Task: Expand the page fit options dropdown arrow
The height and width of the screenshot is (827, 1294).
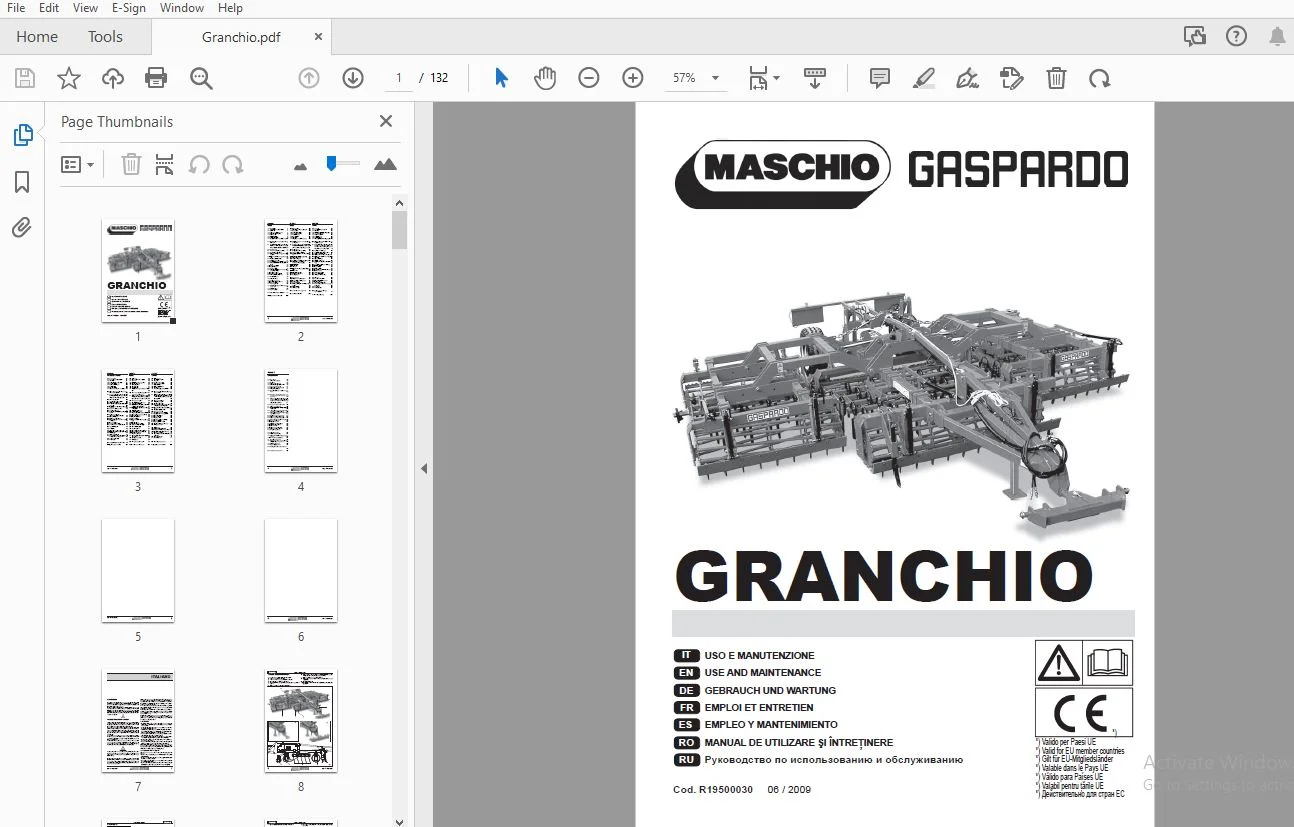Action: point(777,78)
